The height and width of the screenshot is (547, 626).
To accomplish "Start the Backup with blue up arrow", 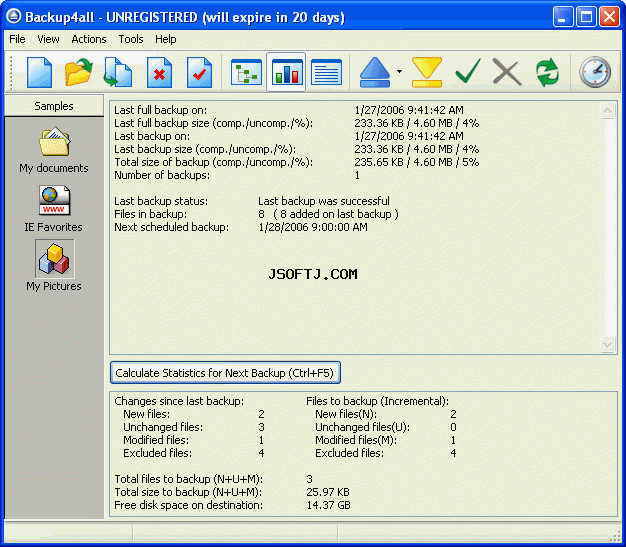I will (x=374, y=72).
